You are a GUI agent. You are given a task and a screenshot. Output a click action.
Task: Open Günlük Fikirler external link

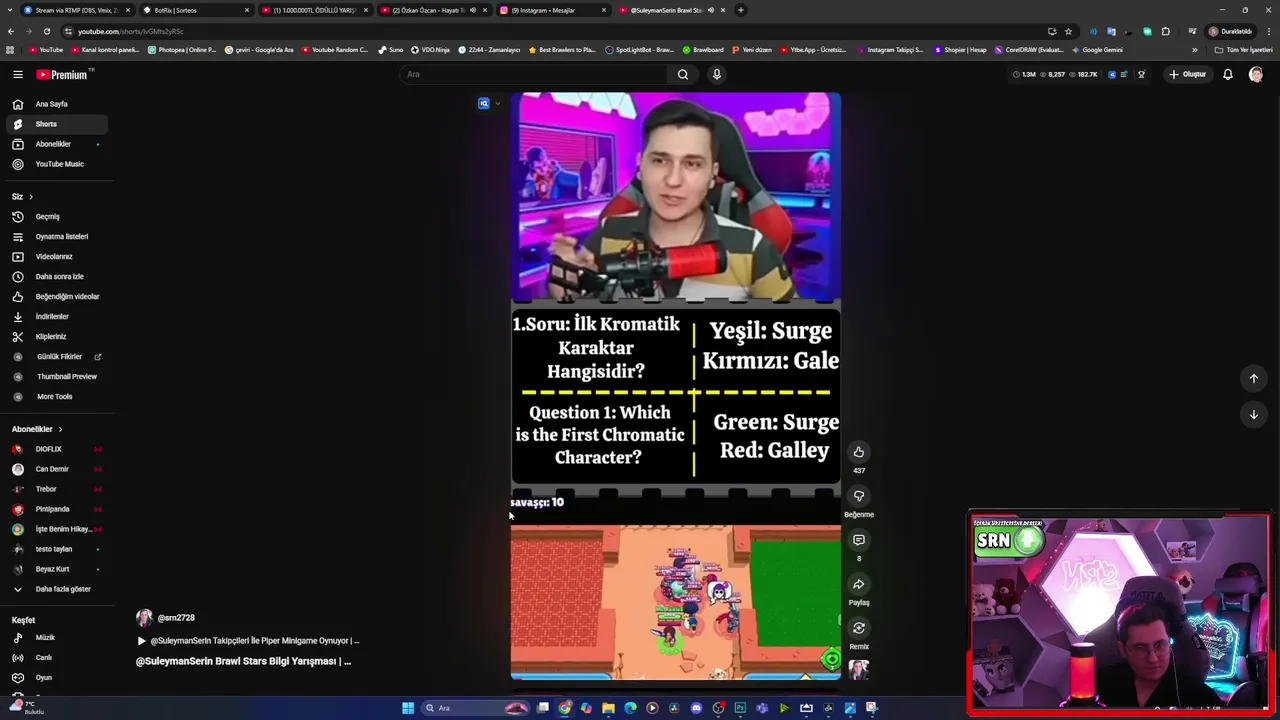[x=56, y=356]
